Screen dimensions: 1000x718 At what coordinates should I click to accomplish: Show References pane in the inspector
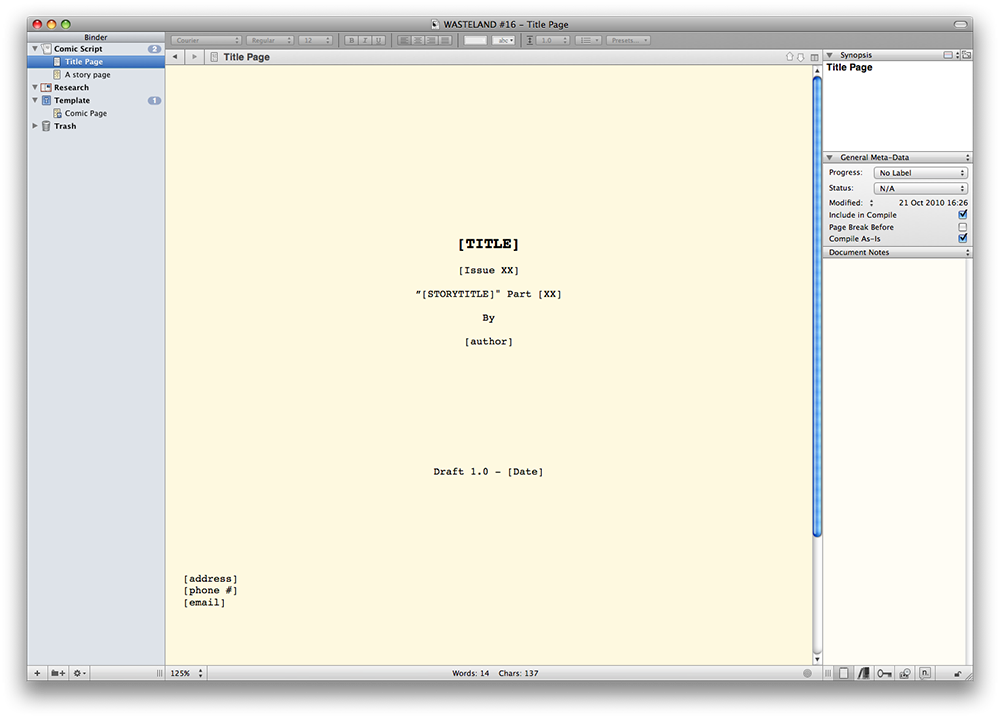click(864, 674)
